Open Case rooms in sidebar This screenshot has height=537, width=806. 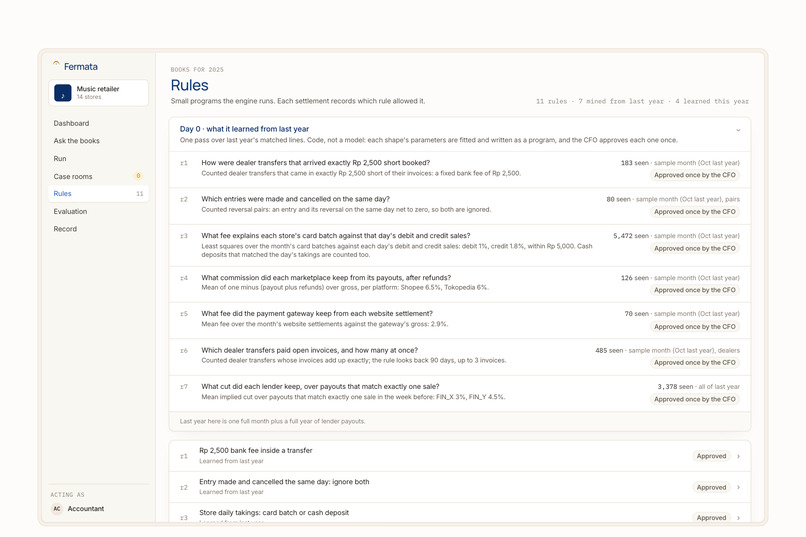pyautogui.click(x=99, y=176)
